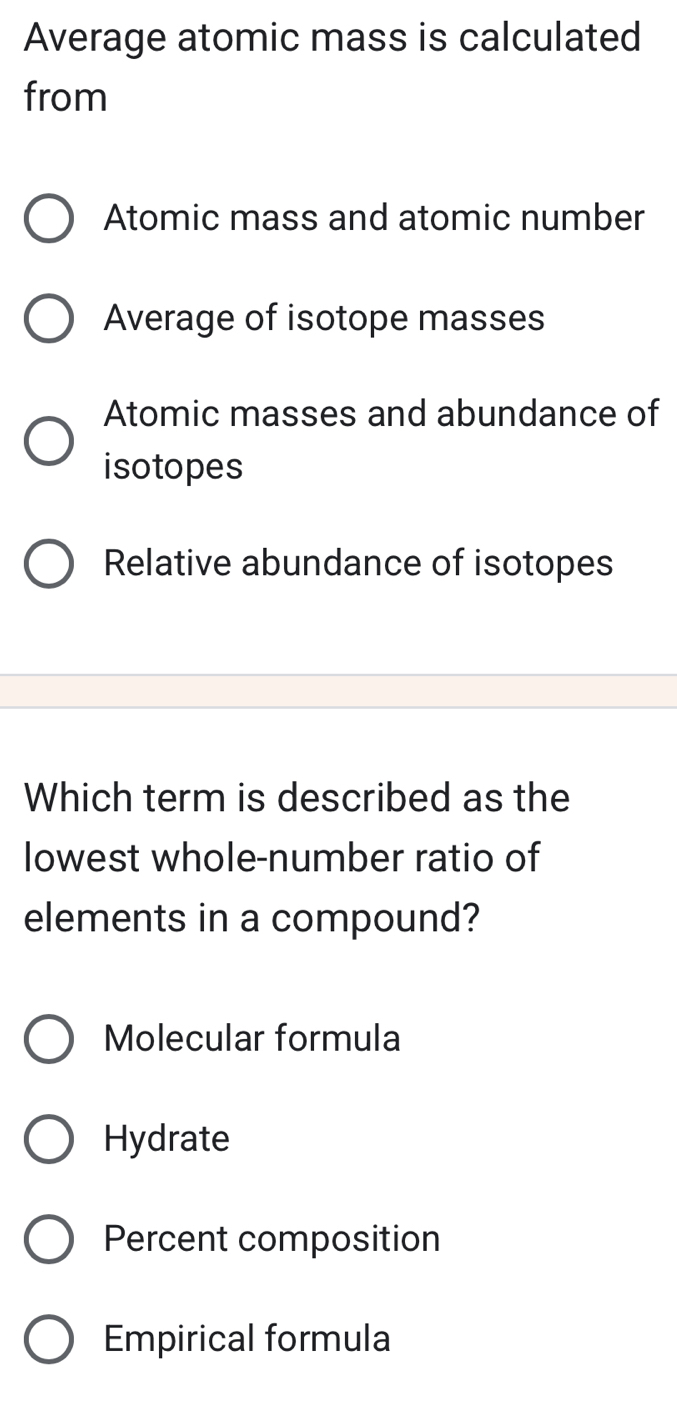Image resolution: width=677 pixels, height=1405 pixels.
Task: Pick the "Relative abundance of isotopes" option
Action: point(48,562)
